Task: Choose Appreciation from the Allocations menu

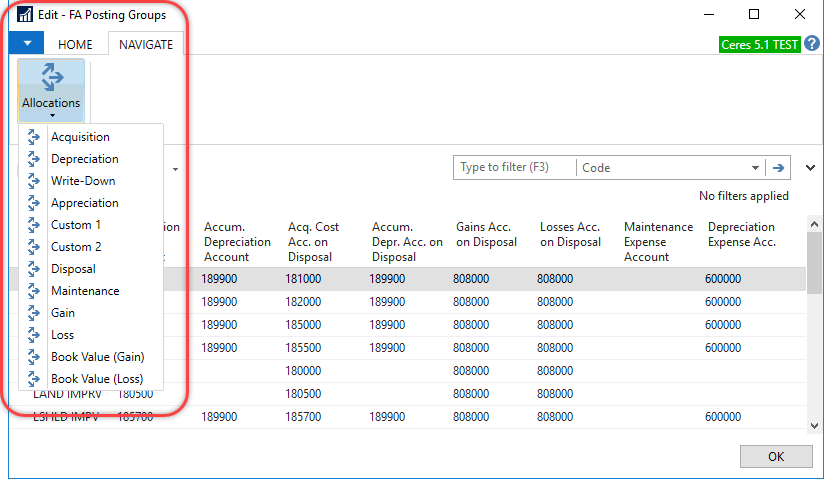Action: (x=85, y=203)
